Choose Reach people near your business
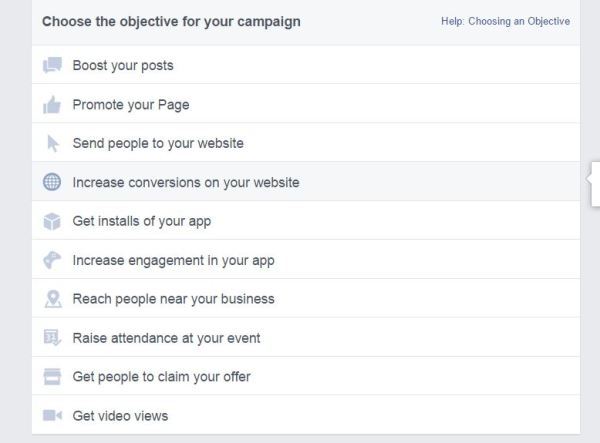This screenshot has width=600, height=443. click(173, 299)
